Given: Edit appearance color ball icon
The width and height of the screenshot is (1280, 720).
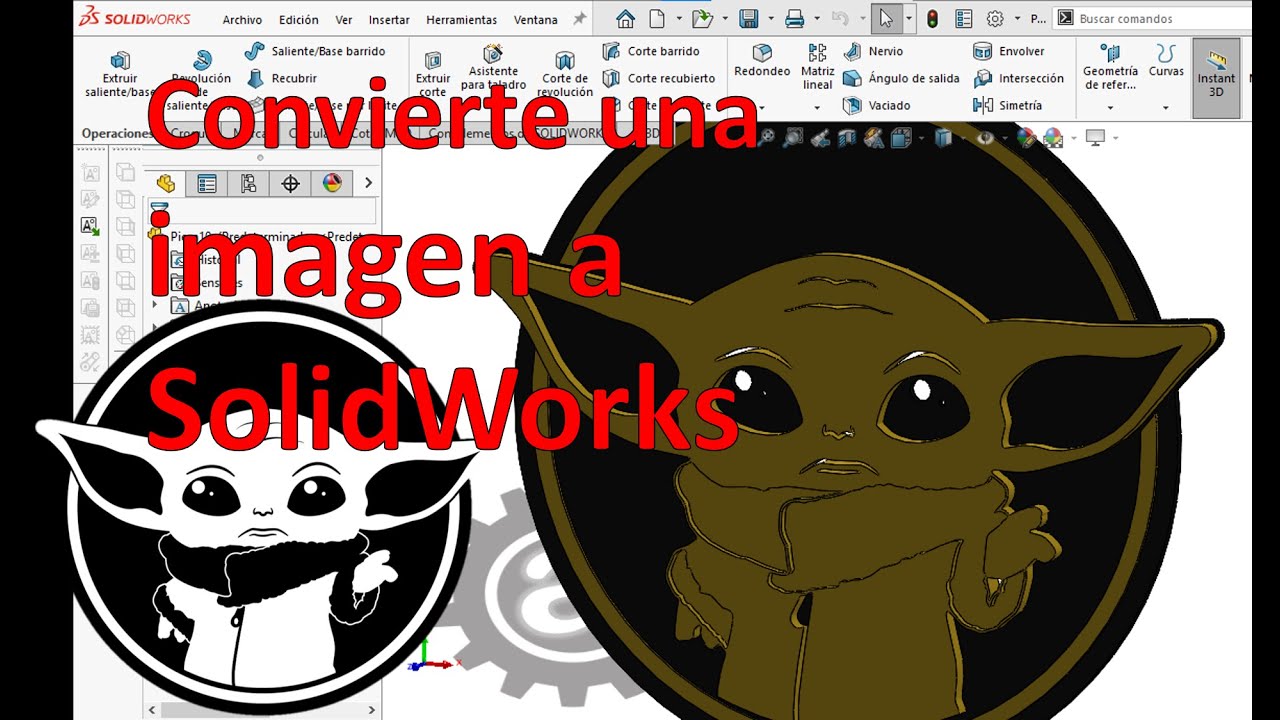Looking at the screenshot, I should point(1026,138).
